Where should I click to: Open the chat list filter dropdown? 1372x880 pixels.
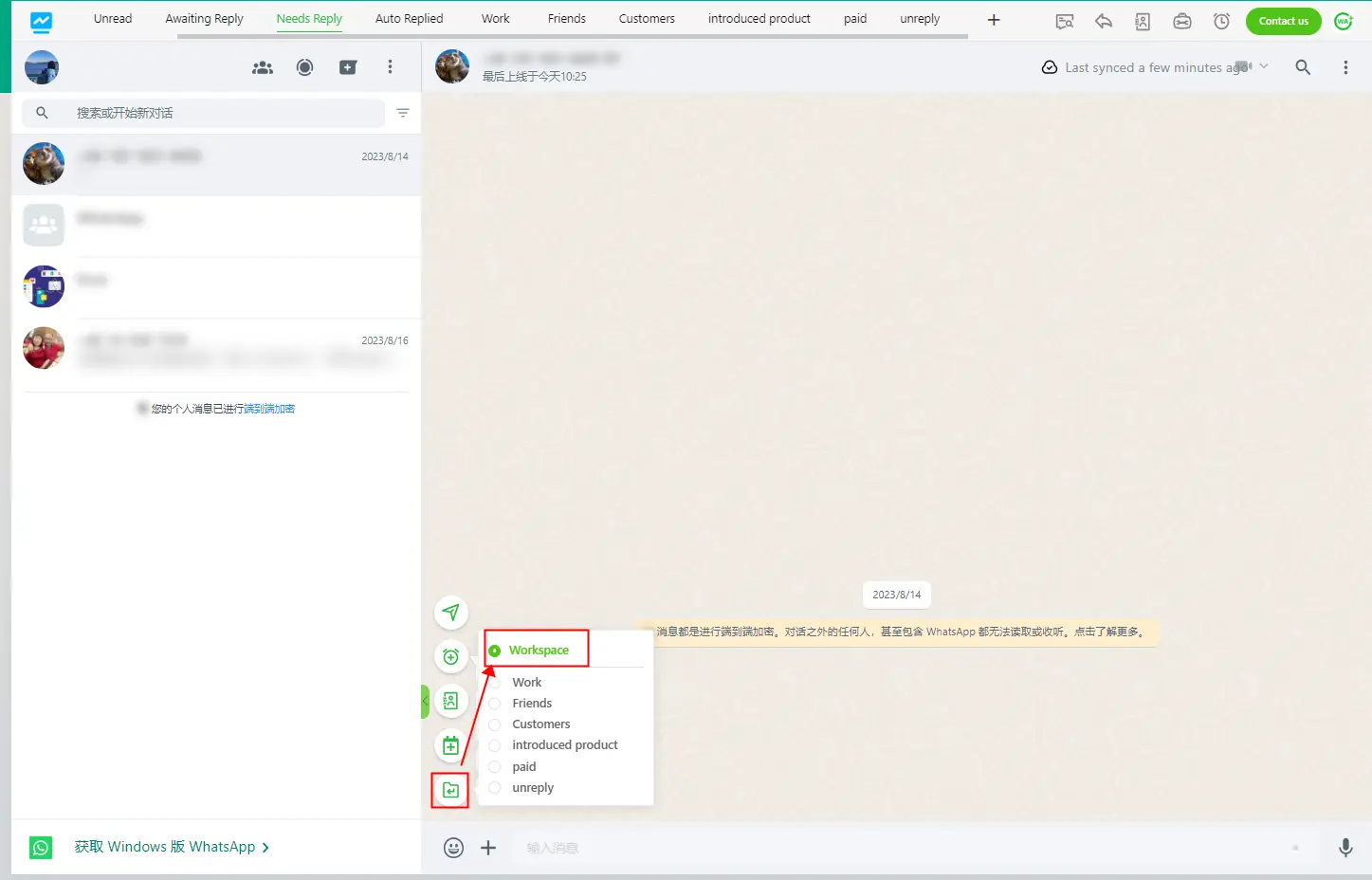pos(403,113)
